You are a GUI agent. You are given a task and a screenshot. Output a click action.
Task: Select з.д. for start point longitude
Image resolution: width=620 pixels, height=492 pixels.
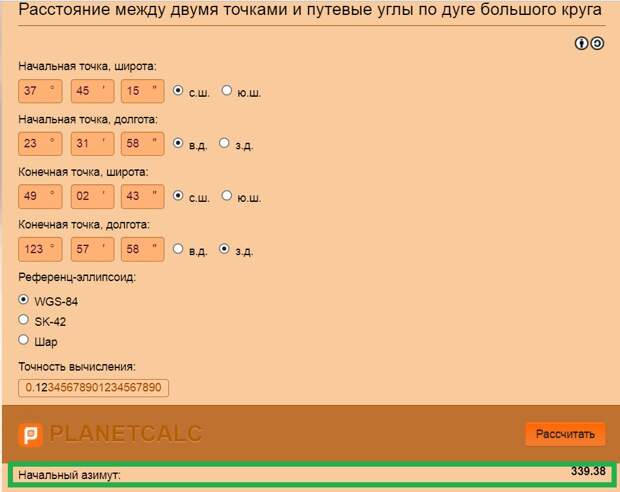coord(224,143)
